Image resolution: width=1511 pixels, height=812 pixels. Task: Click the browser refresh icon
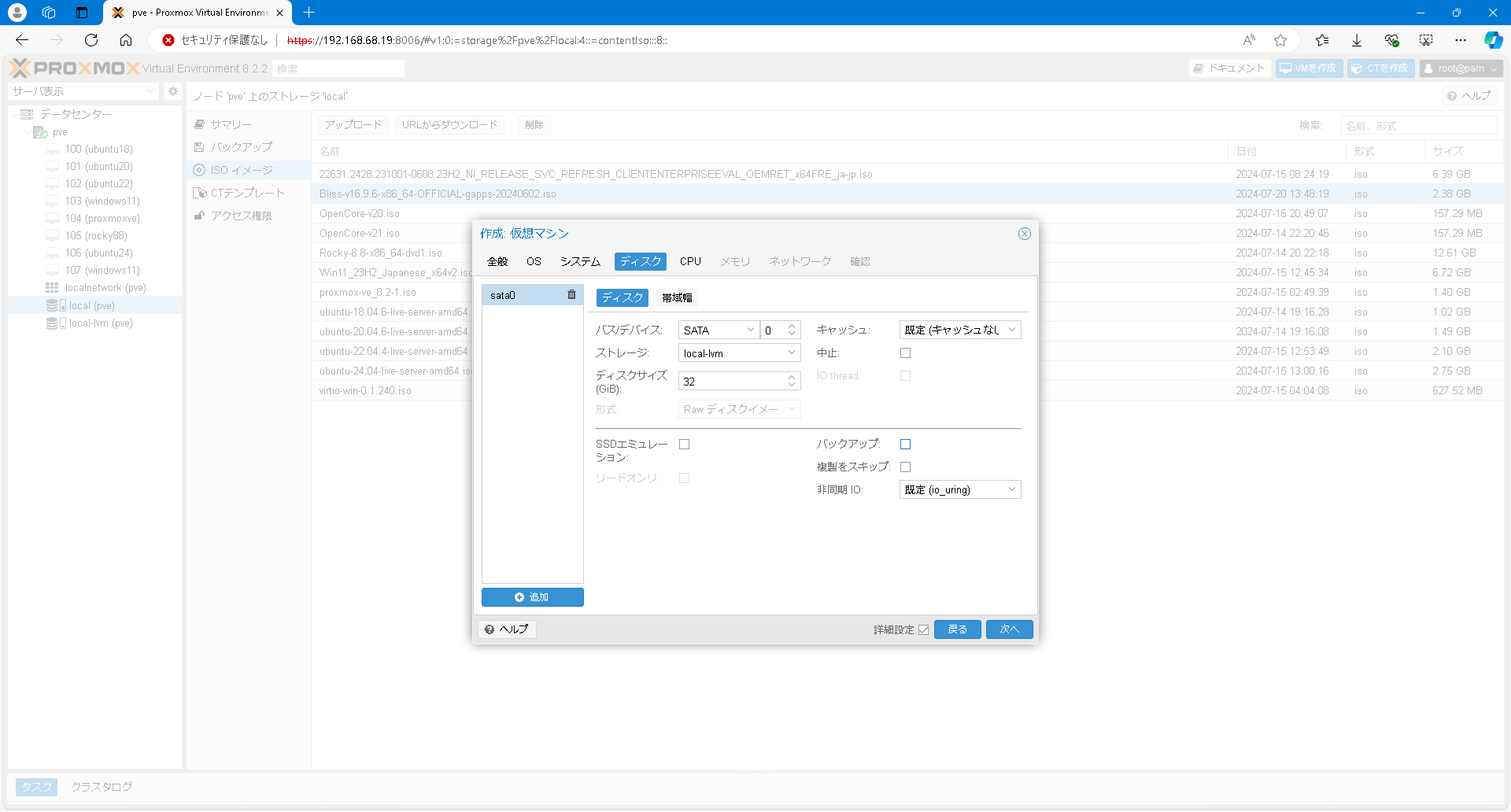[91, 40]
